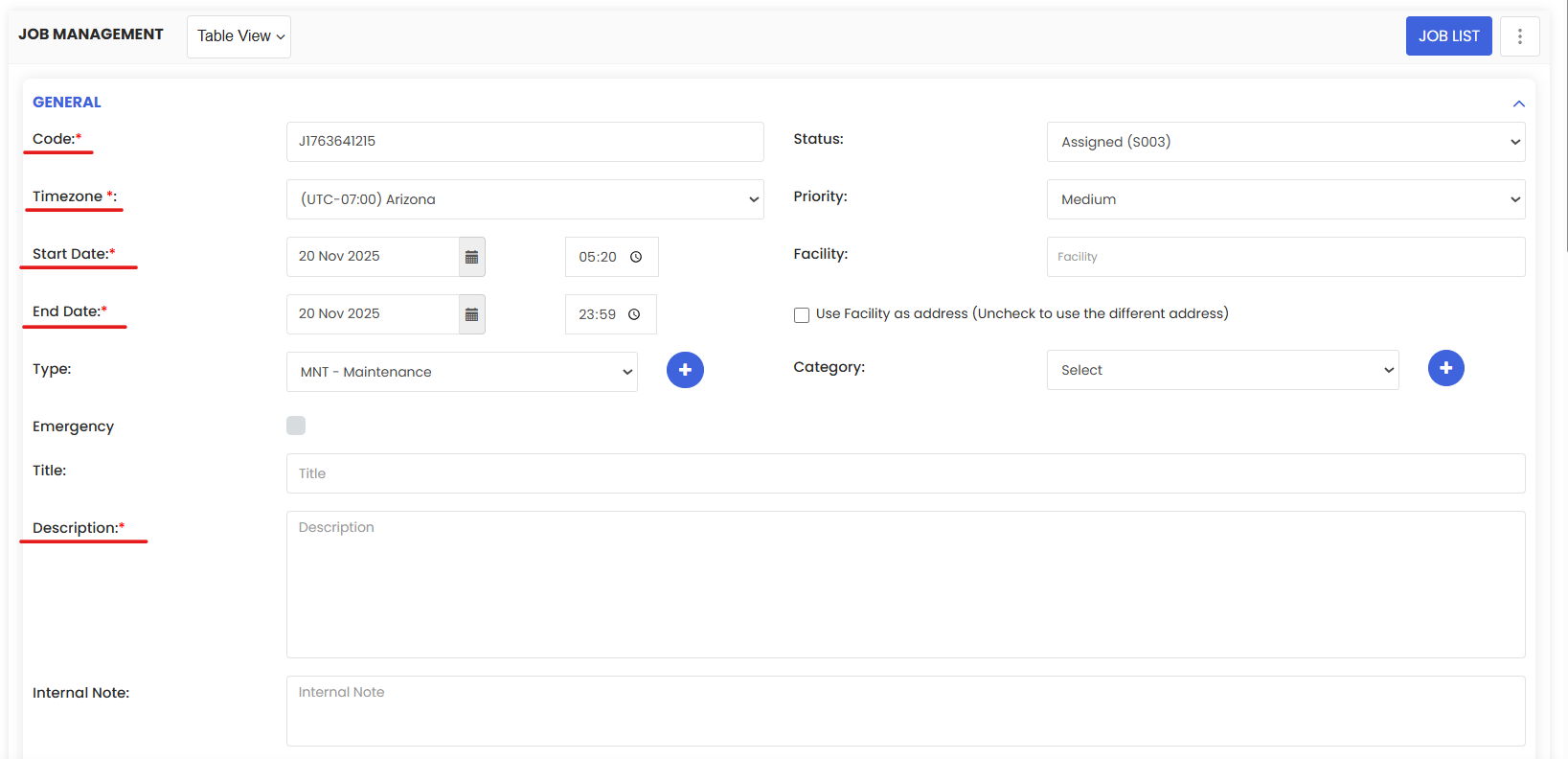Image resolution: width=1568 pixels, height=759 pixels.
Task: Click the JOB LIST button
Action: tap(1448, 36)
